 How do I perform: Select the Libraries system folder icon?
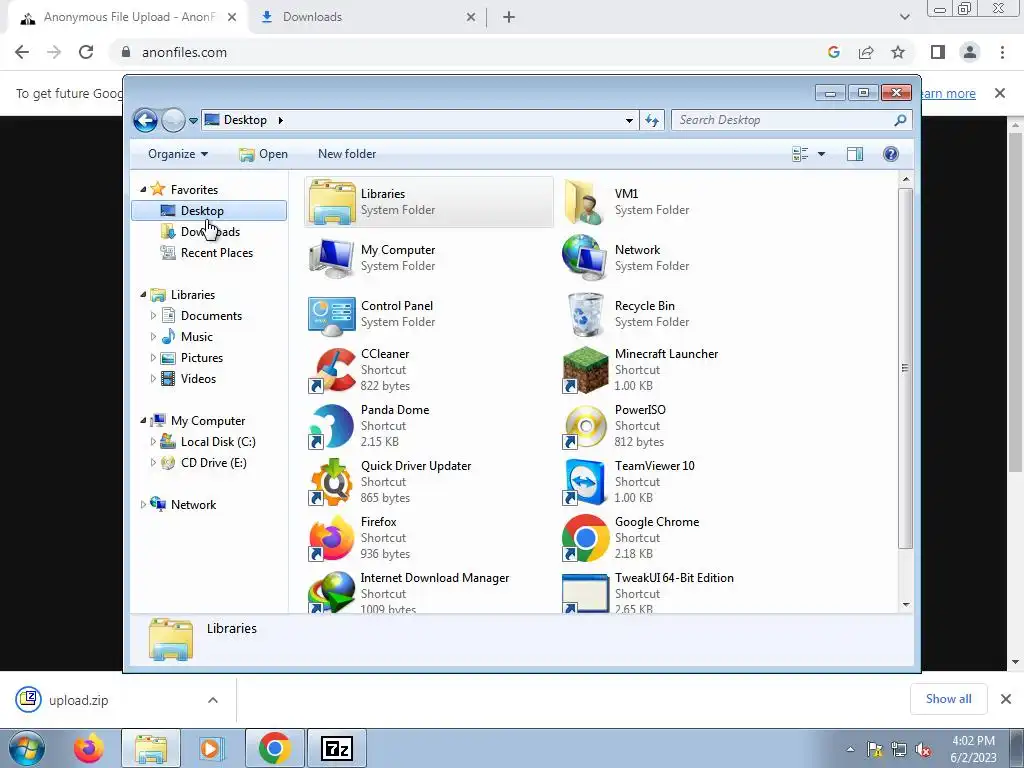pos(332,202)
